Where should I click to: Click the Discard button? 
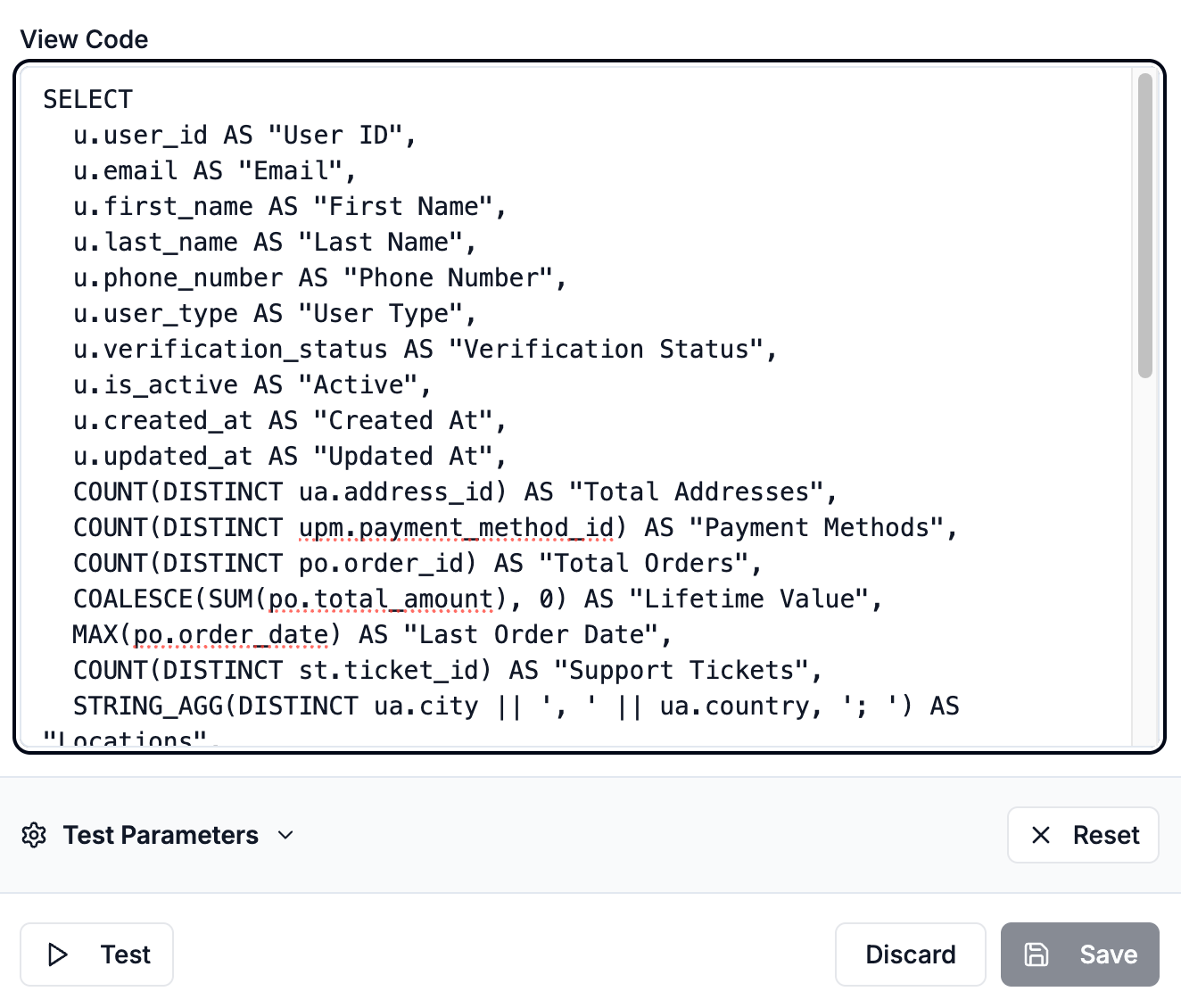(910, 954)
